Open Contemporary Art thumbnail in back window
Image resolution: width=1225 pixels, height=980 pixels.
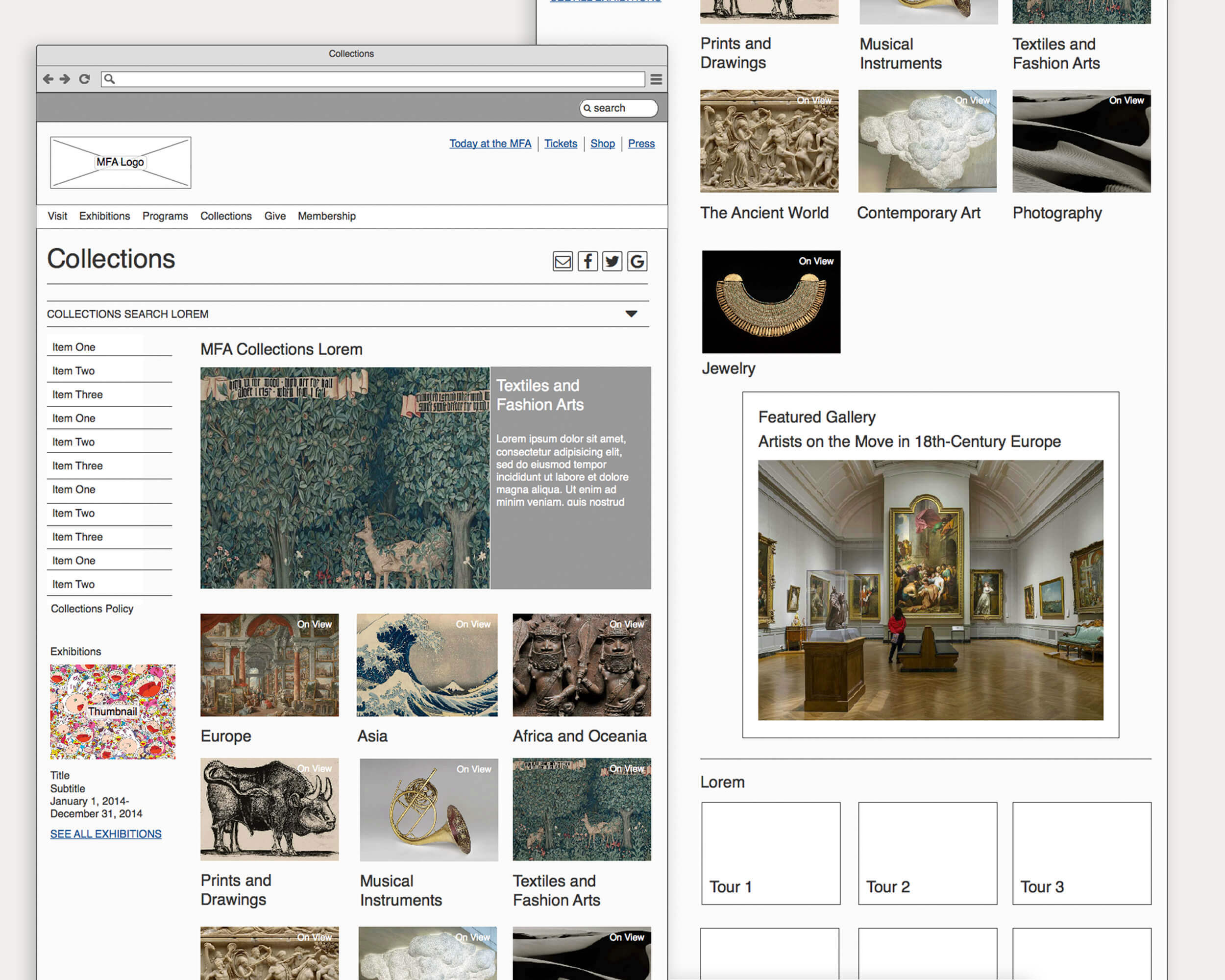[x=927, y=141]
